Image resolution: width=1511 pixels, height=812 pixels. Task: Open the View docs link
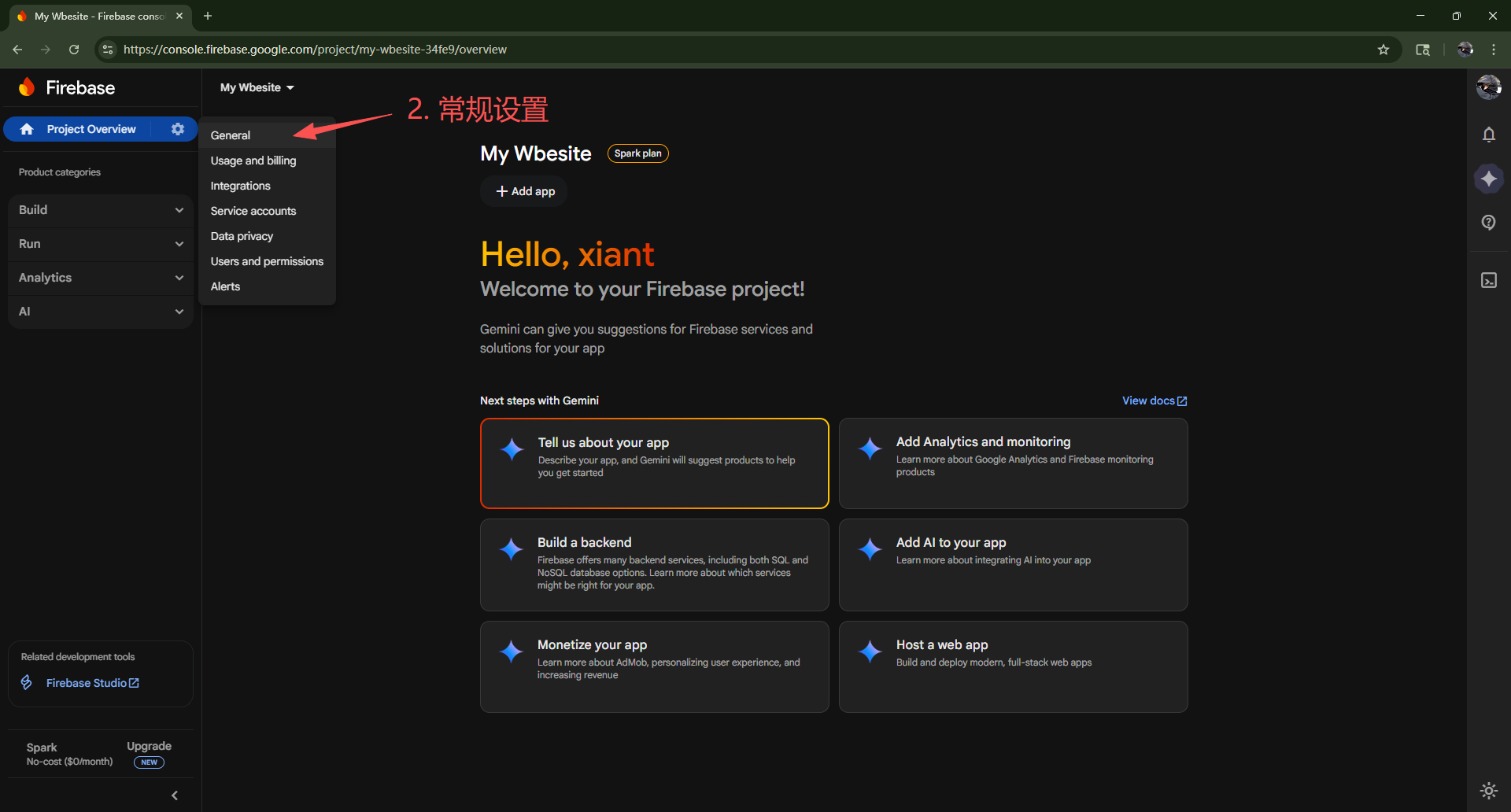[1154, 400]
